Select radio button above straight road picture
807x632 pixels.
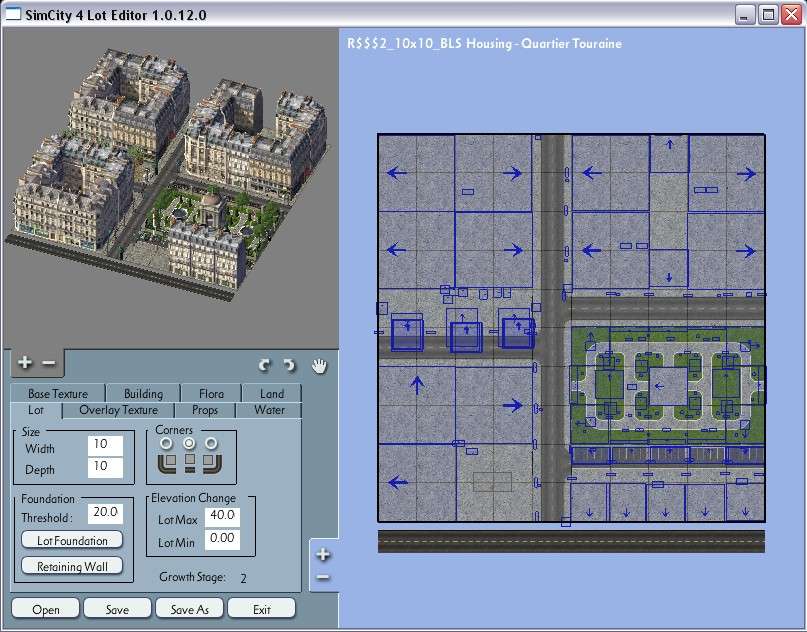click(x=189, y=443)
